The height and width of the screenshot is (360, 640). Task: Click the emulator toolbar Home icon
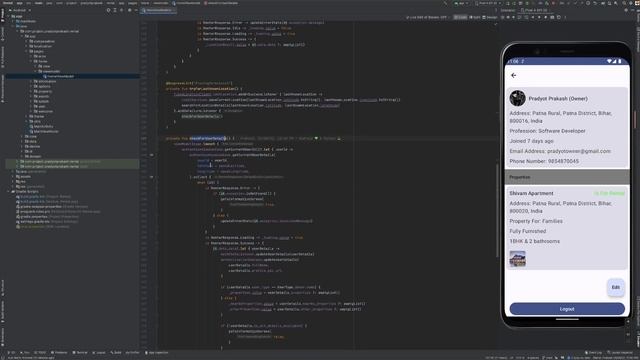click(x=539, y=18)
